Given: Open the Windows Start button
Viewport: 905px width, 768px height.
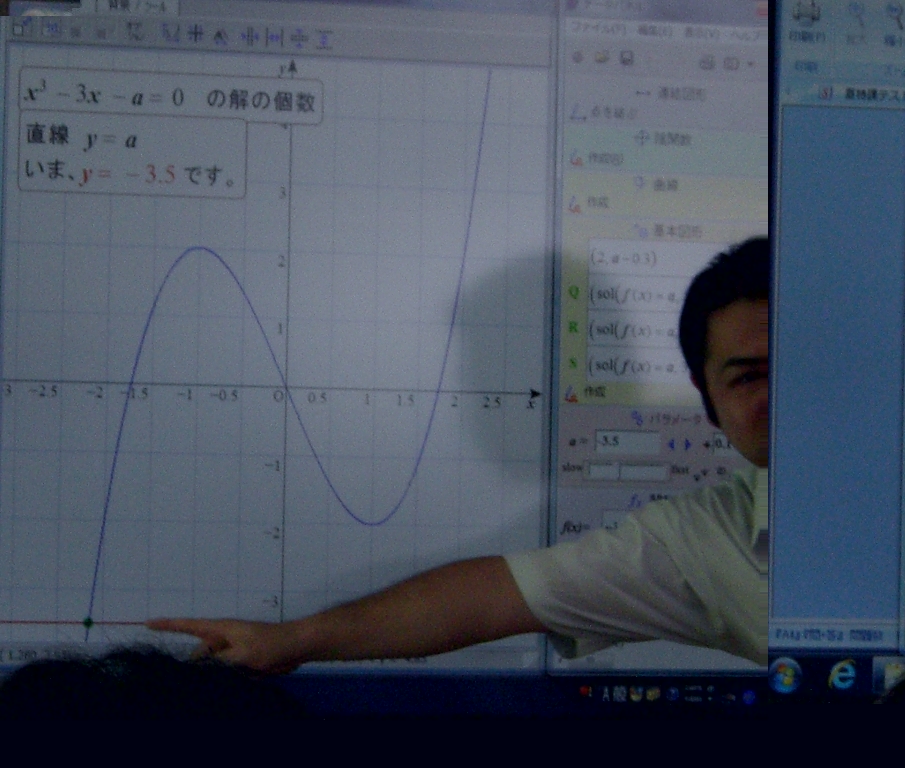Looking at the screenshot, I should pyautogui.click(x=786, y=675).
